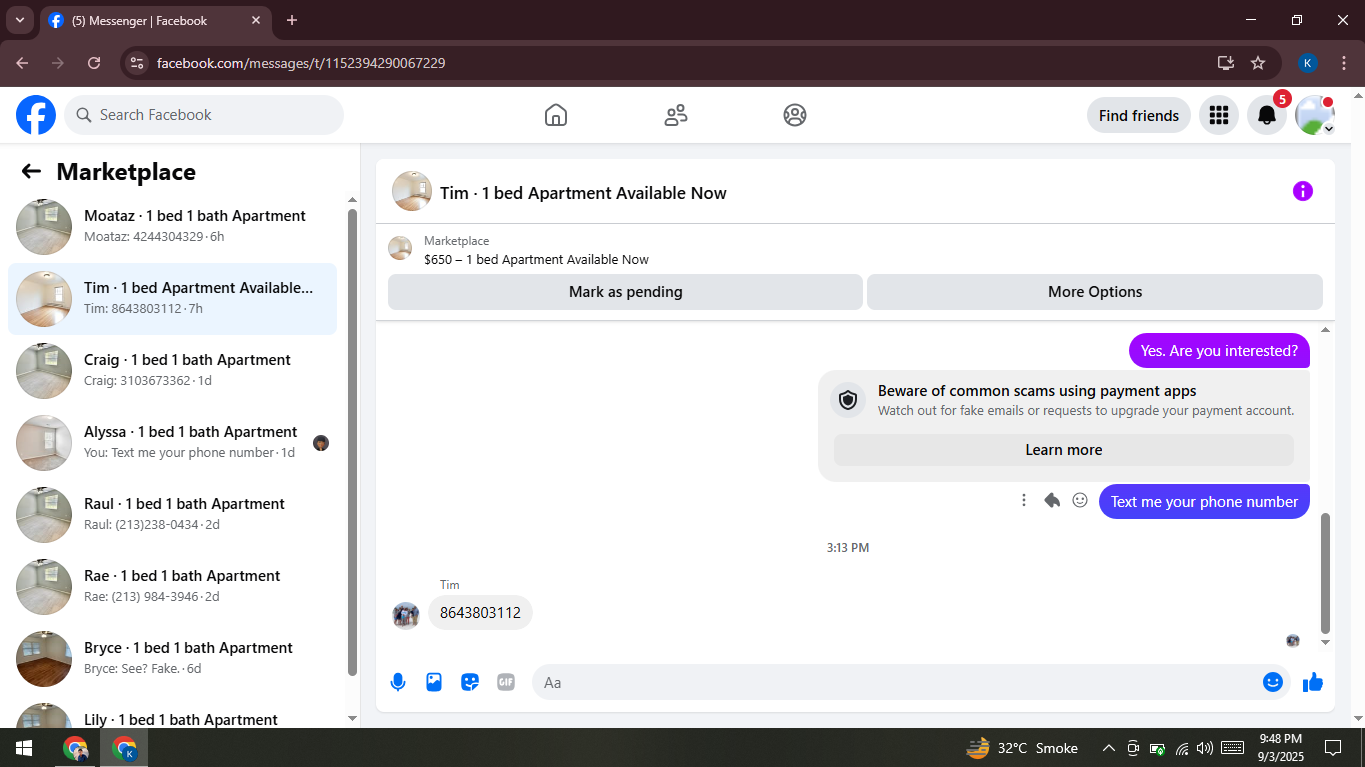Send a thumbs-up like
Image resolution: width=1365 pixels, height=767 pixels.
[1313, 682]
